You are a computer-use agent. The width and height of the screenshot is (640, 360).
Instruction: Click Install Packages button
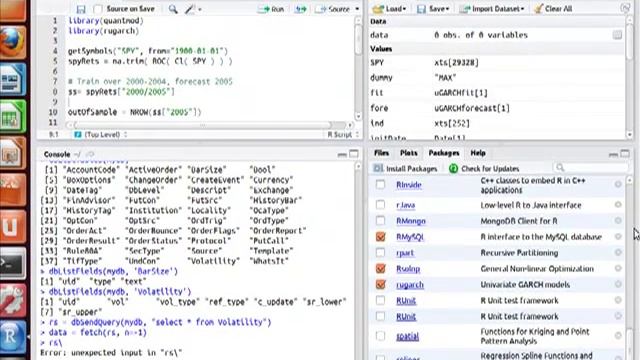(x=405, y=169)
